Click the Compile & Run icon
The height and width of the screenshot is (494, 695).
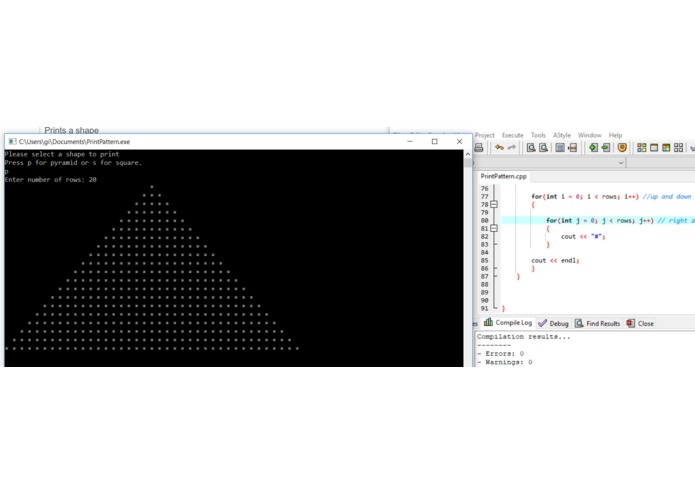click(666, 148)
